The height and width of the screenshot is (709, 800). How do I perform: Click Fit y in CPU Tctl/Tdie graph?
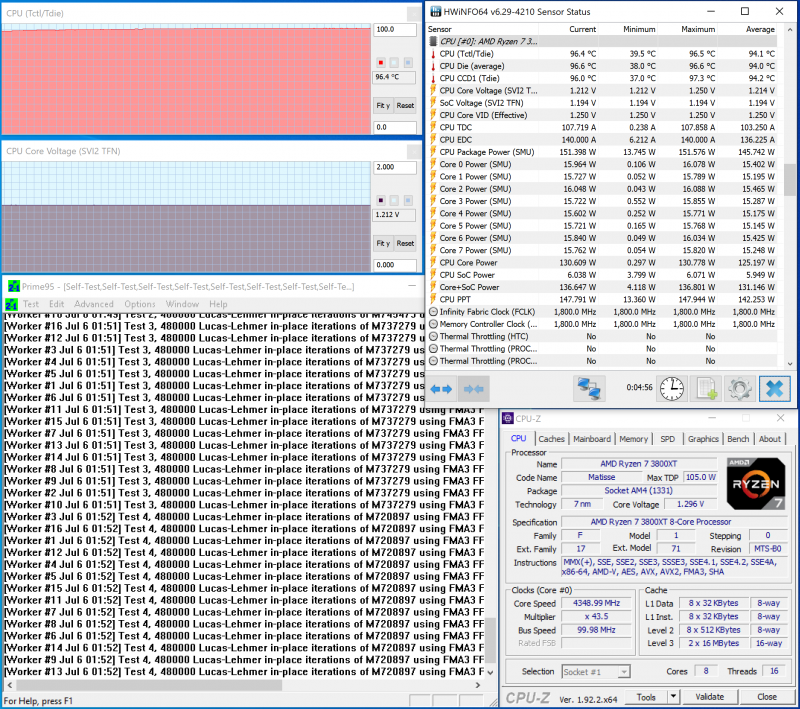click(383, 106)
